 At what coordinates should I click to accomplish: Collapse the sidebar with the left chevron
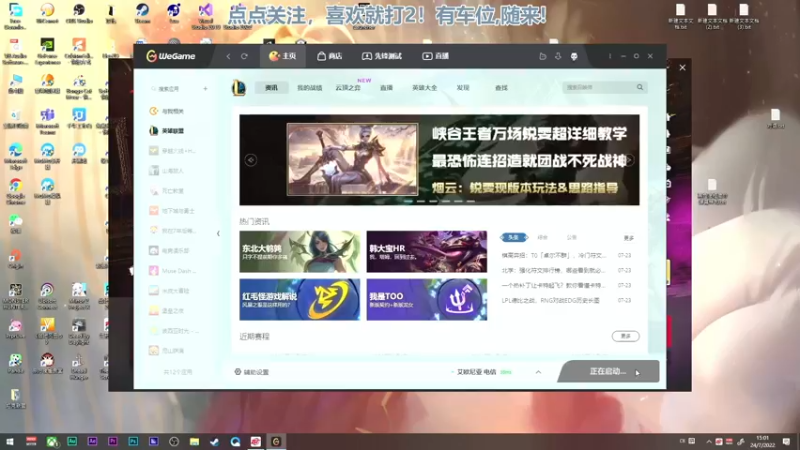[x=218, y=234]
